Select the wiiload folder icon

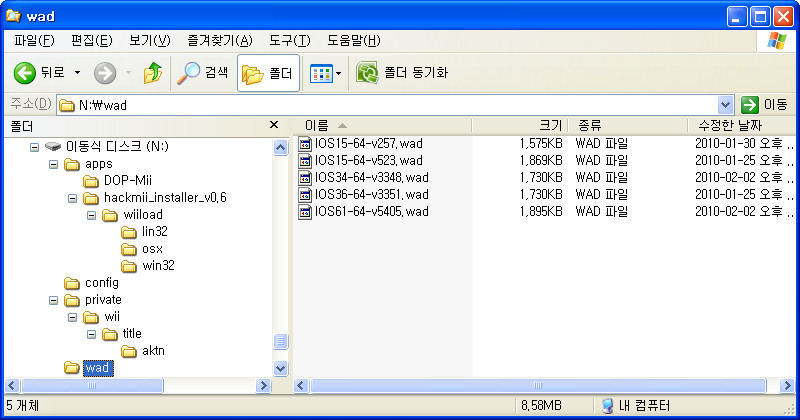[x=110, y=215]
